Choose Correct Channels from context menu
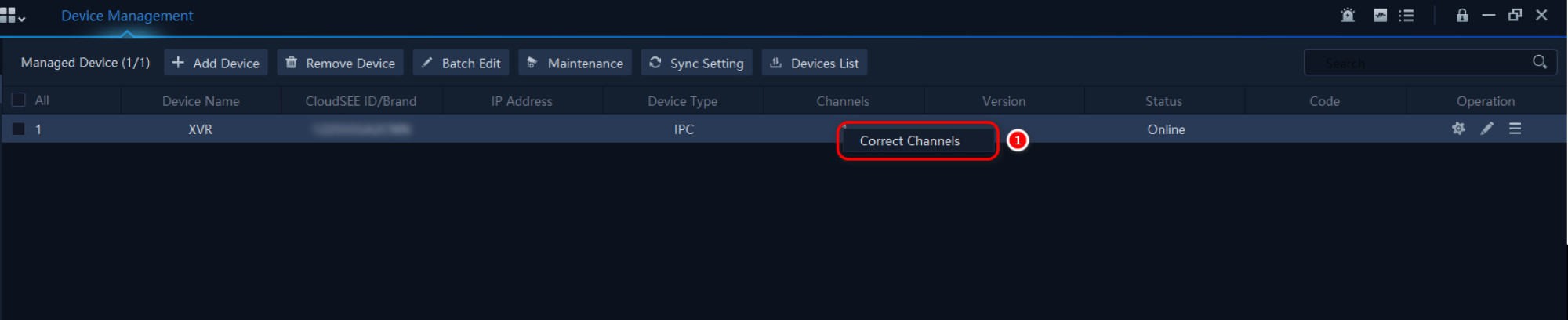The height and width of the screenshot is (320, 1568). pos(909,141)
